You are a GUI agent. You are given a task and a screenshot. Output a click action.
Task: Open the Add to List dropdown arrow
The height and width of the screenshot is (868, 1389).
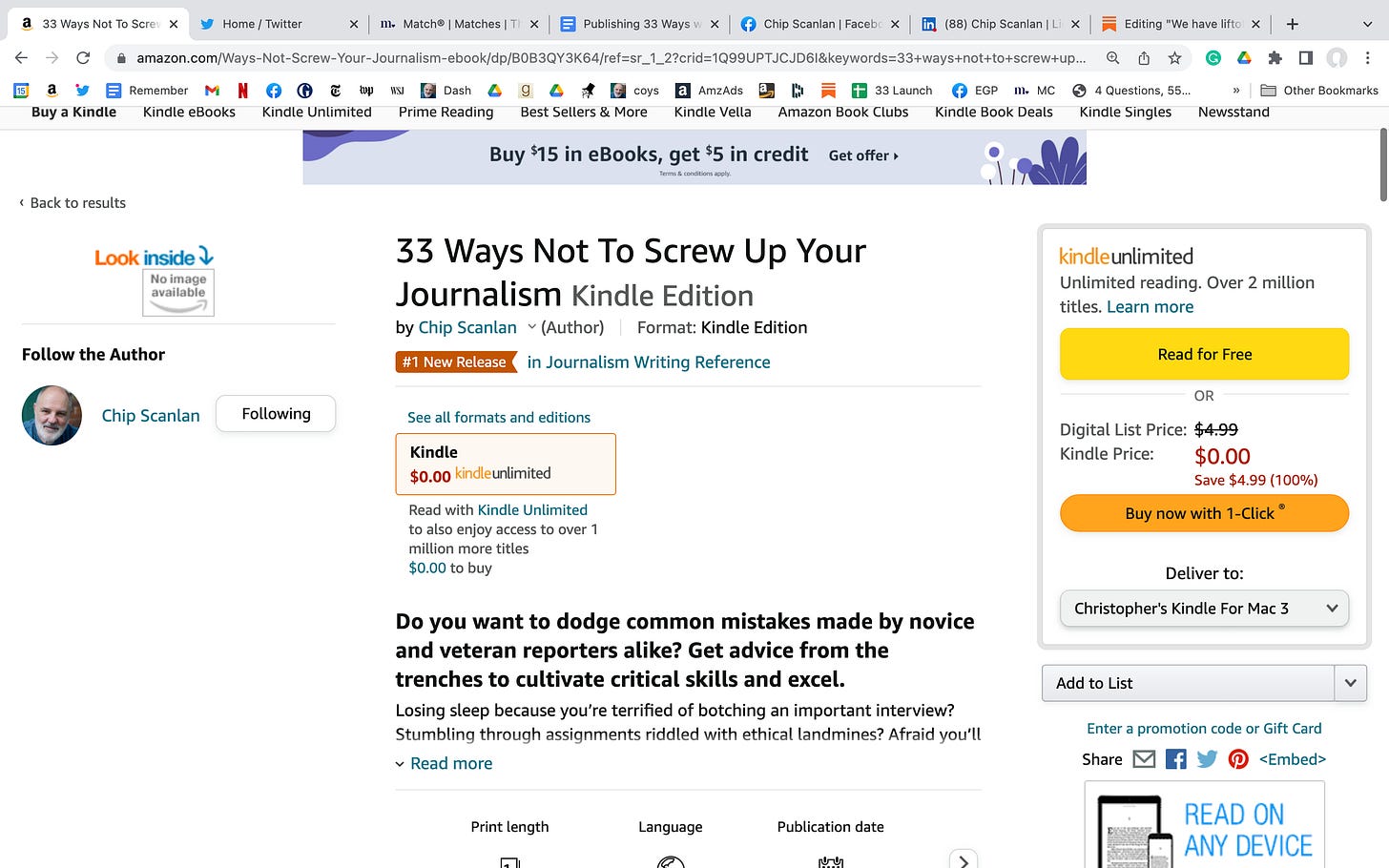coord(1350,683)
